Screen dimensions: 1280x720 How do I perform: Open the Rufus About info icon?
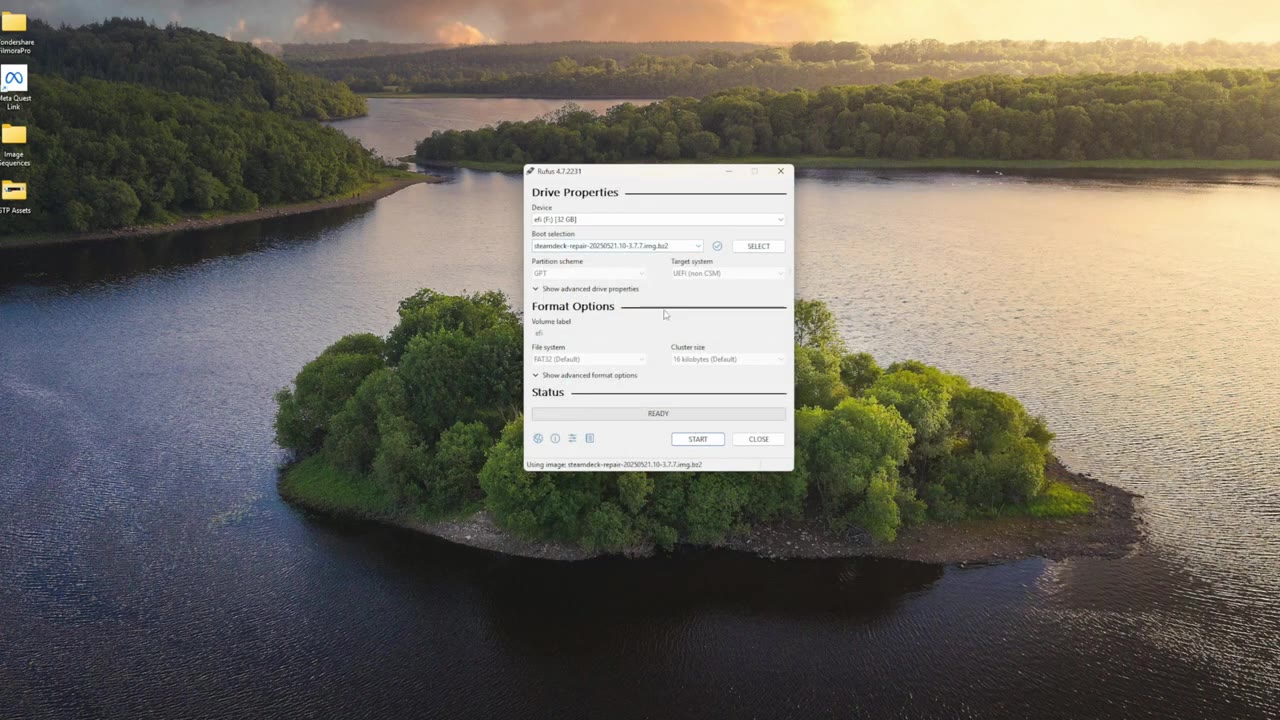click(x=555, y=438)
